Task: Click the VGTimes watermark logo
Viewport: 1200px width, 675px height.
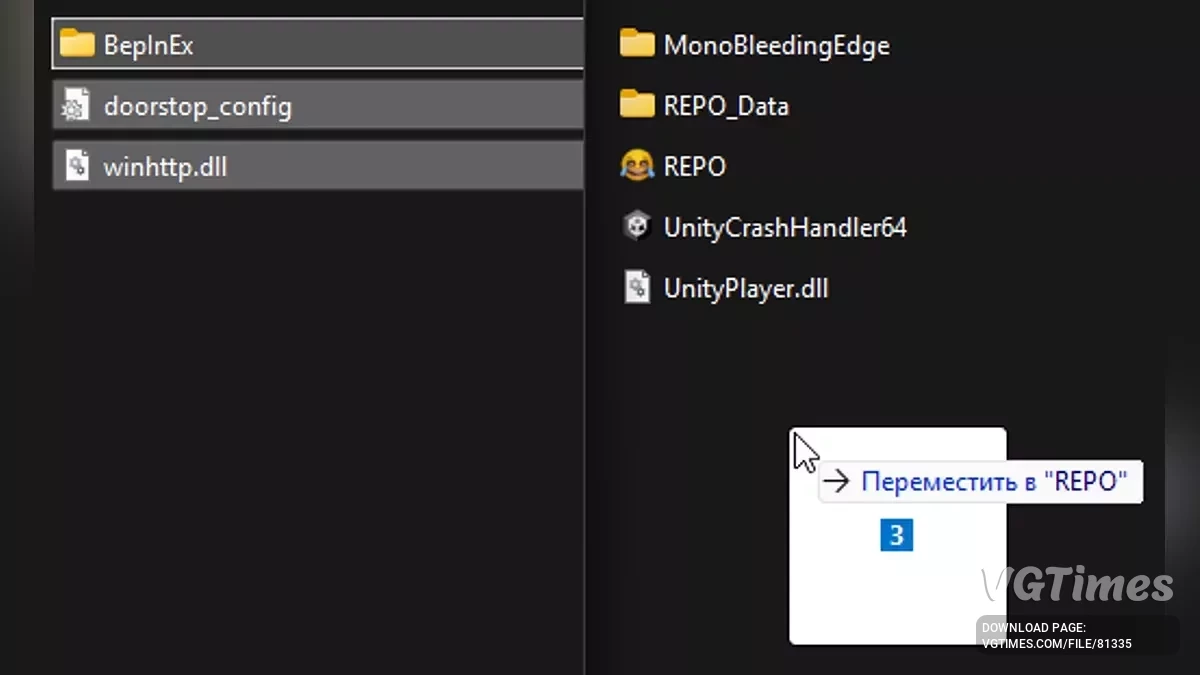Action: click(1076, 586)
